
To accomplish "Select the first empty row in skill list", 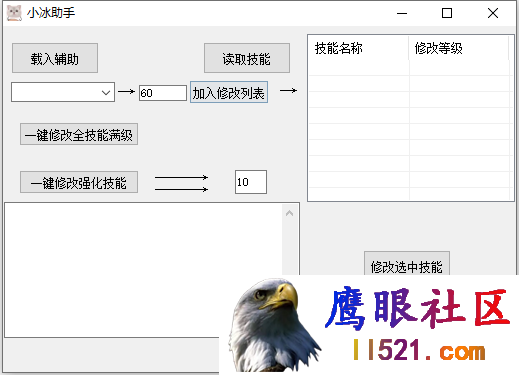I will tap(410, 68).
